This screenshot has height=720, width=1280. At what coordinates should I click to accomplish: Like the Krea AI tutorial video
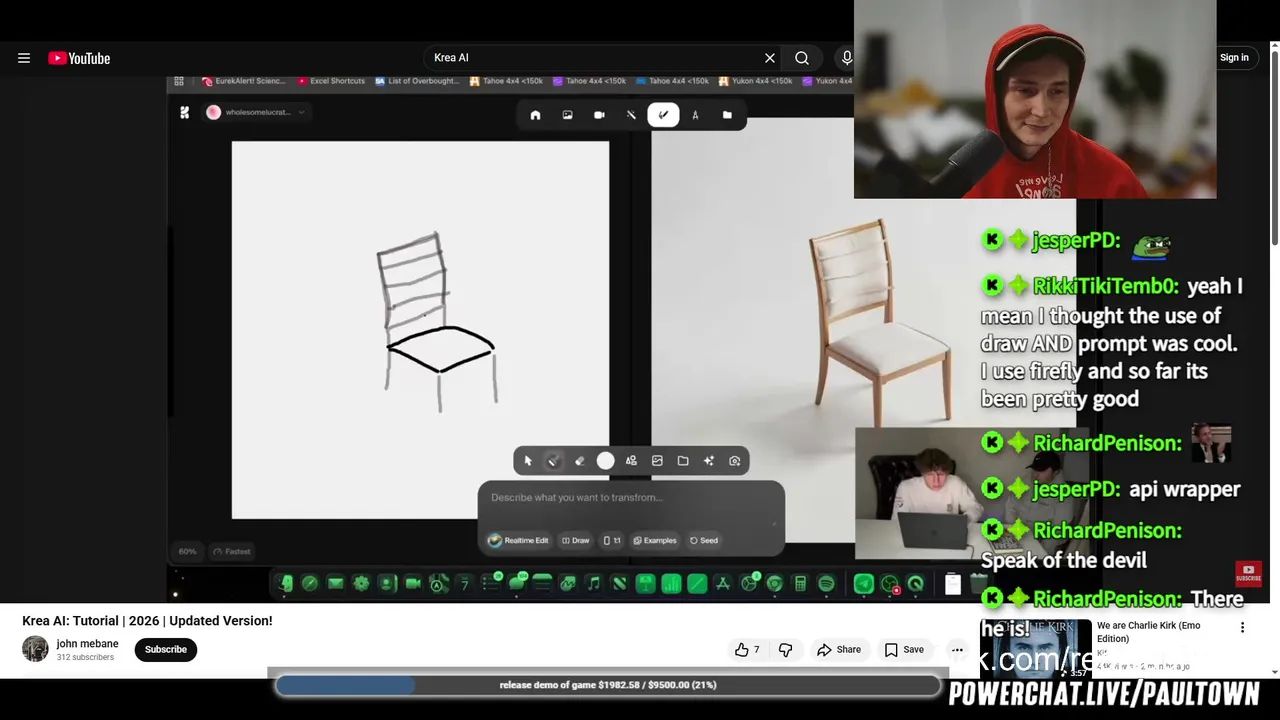click(x=747, y=650)
